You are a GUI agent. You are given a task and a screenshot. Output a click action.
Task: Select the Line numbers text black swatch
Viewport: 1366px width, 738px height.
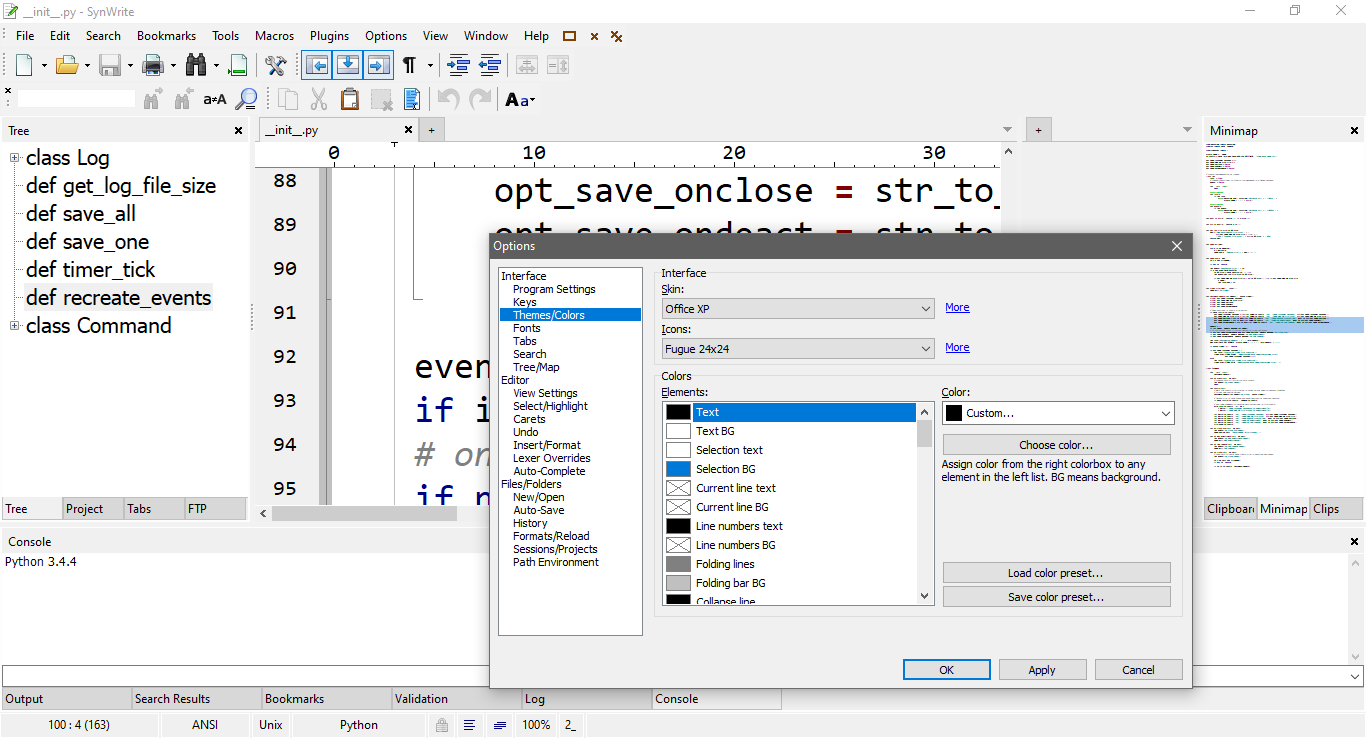pos(678,526)
